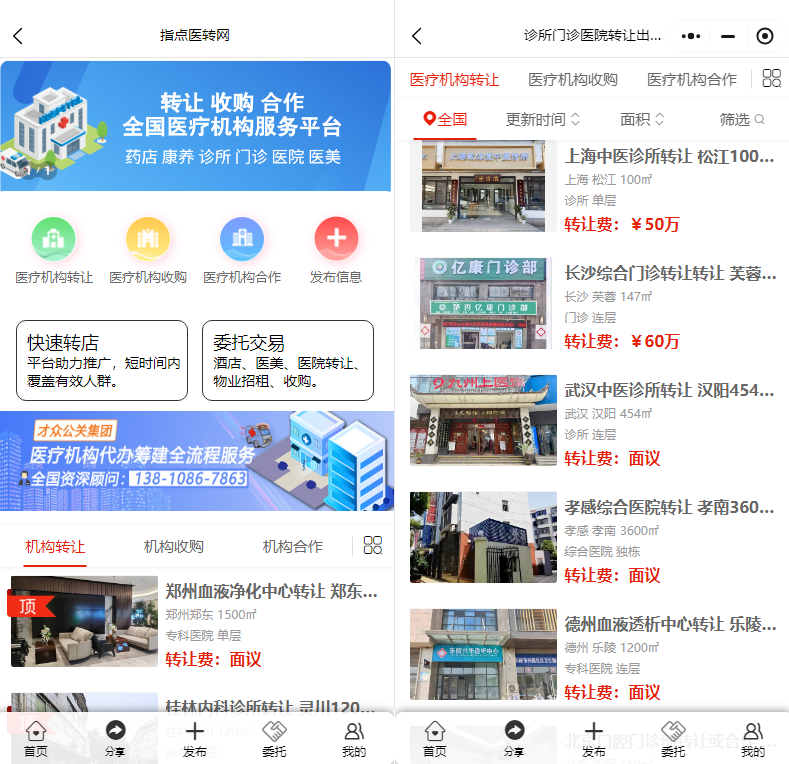The height and width of the screenshot is (764, 789).
Task: Open the three-dot more menu in the mini program capsule
Action: click(x=690, y=36)
